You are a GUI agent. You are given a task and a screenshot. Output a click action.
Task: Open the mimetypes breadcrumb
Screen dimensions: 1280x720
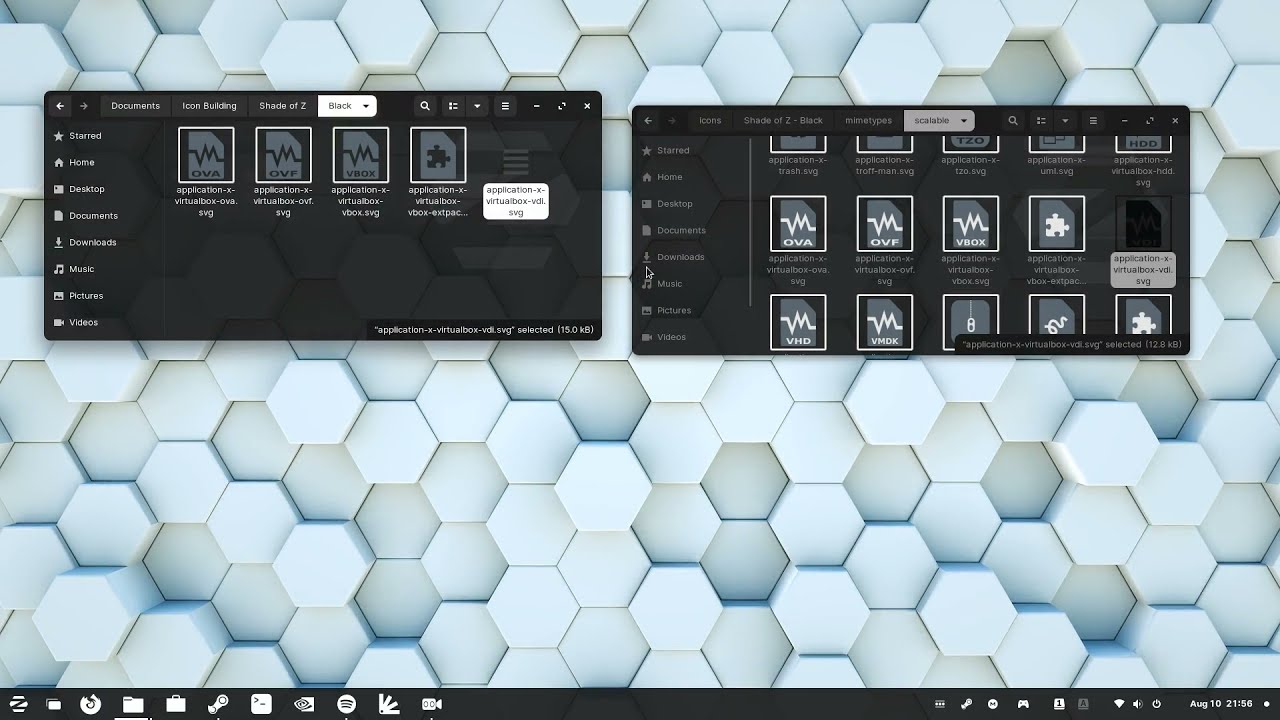coord(868,121)
